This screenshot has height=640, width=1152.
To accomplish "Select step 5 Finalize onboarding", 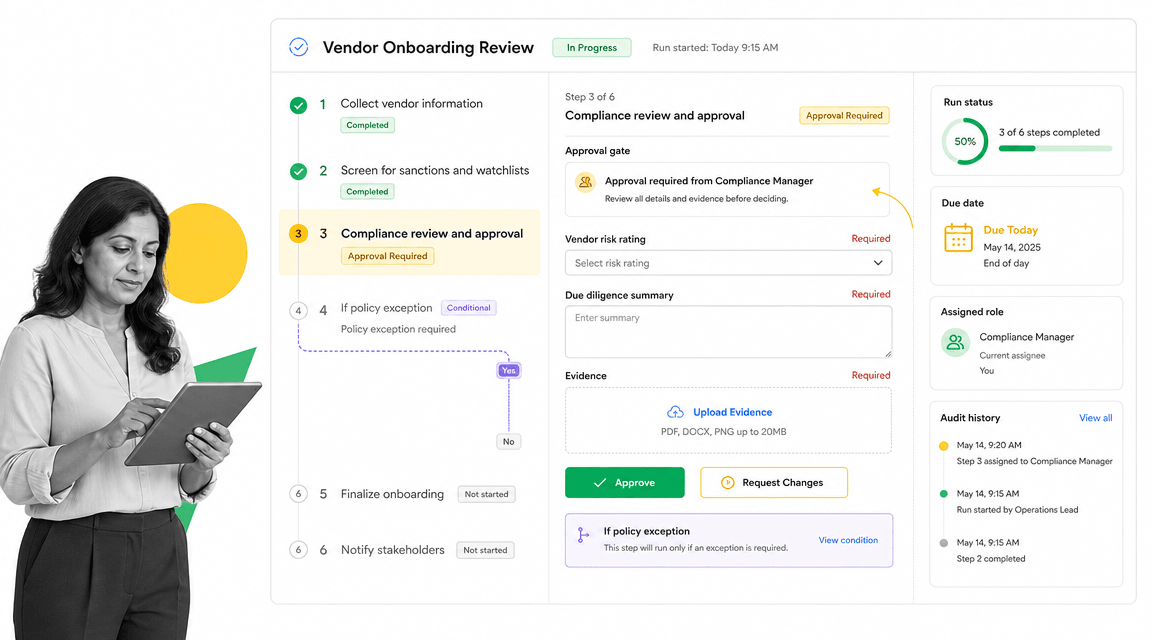I will point(392,494).
